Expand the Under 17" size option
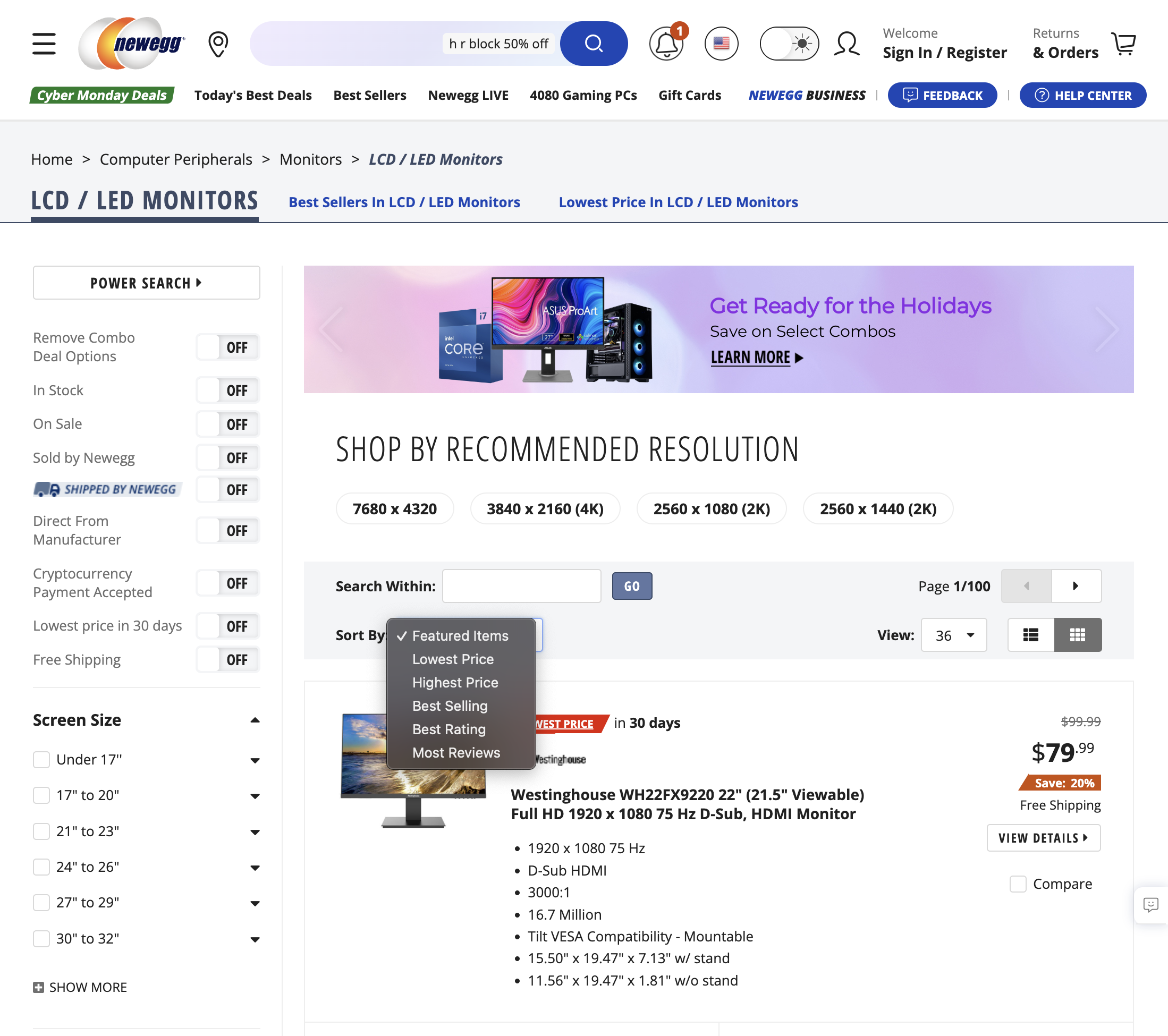The height and width of the screenshot is (1036, 1168). (x=255, y=760)
